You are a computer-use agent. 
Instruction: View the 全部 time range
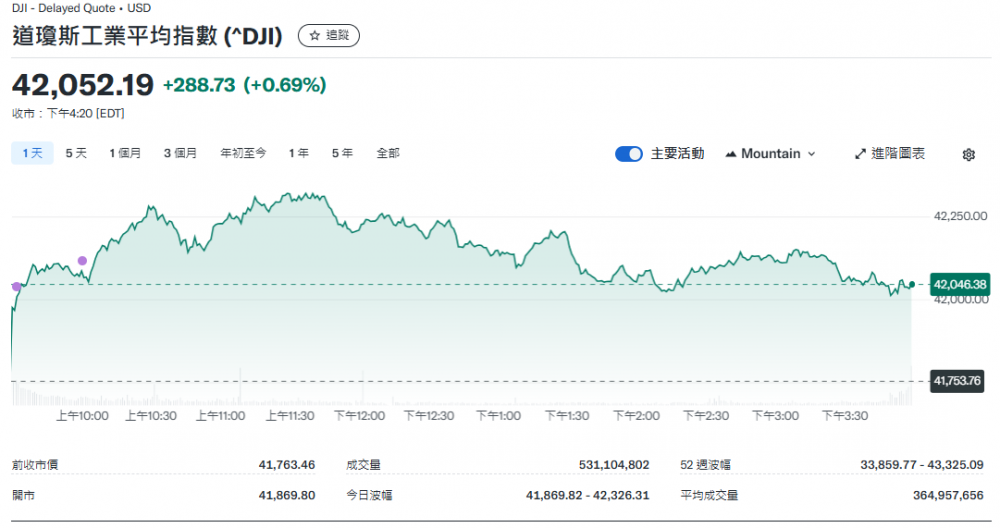[388, 153]
